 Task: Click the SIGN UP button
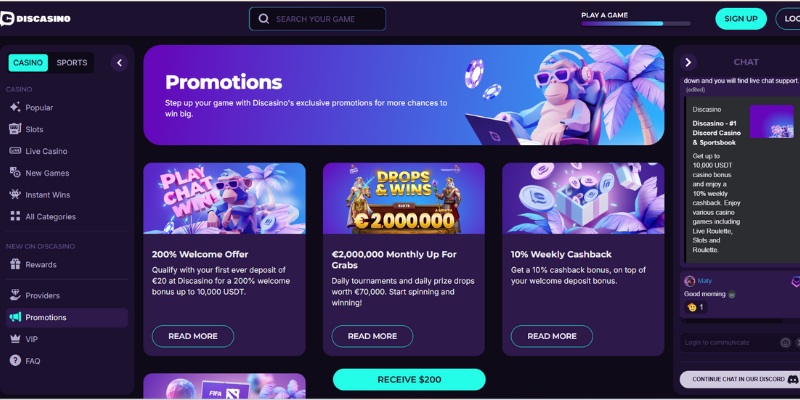click(741, 19)
